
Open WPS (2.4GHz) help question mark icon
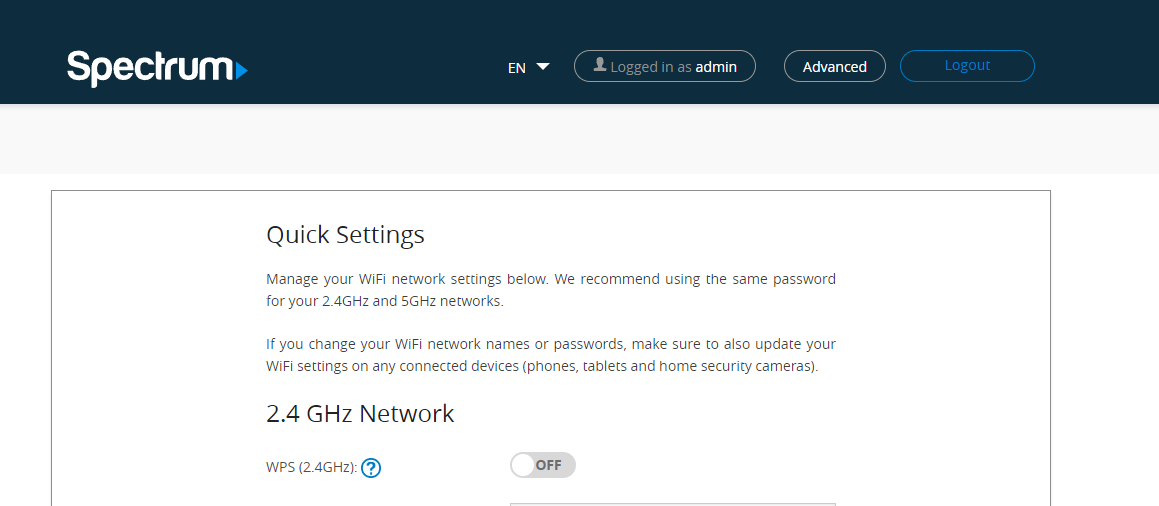[371, 468]
